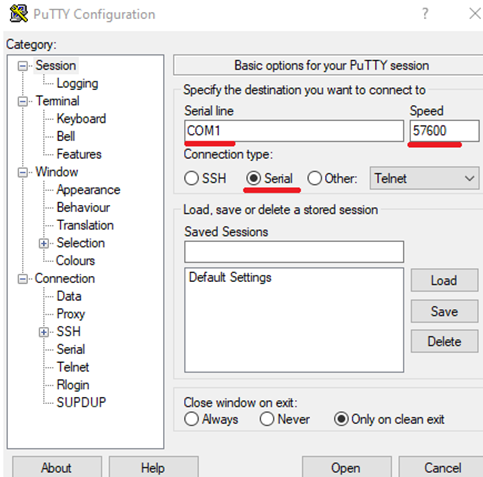Image resolution: width=483 pixels, height=477 pixels.
Task: Select Default Settings in saved sessions list
Action: tap(230, 277)
